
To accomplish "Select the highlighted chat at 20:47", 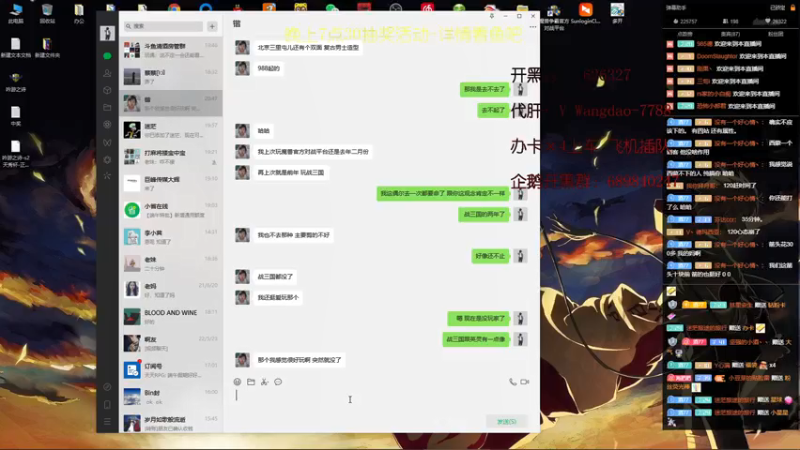I will pos(170,103).
